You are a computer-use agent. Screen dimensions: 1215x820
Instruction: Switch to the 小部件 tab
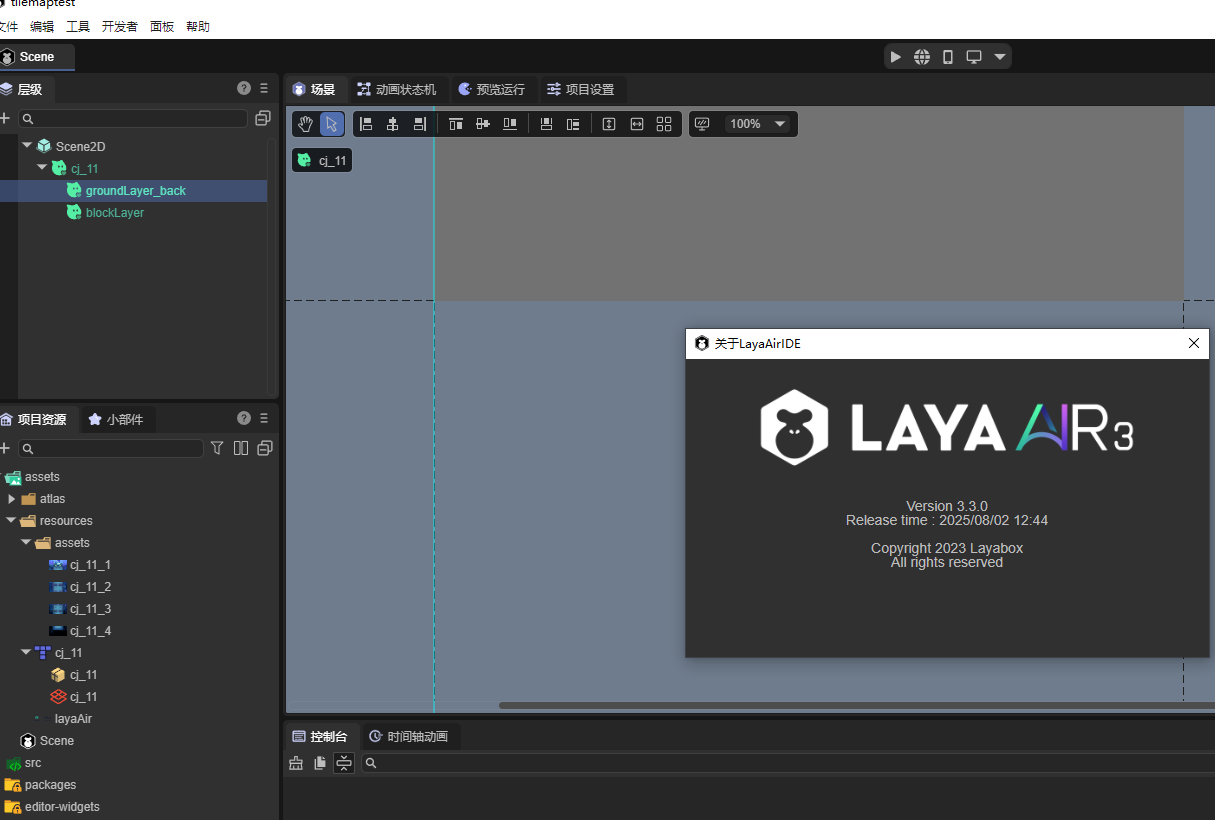tap(116, 419)
